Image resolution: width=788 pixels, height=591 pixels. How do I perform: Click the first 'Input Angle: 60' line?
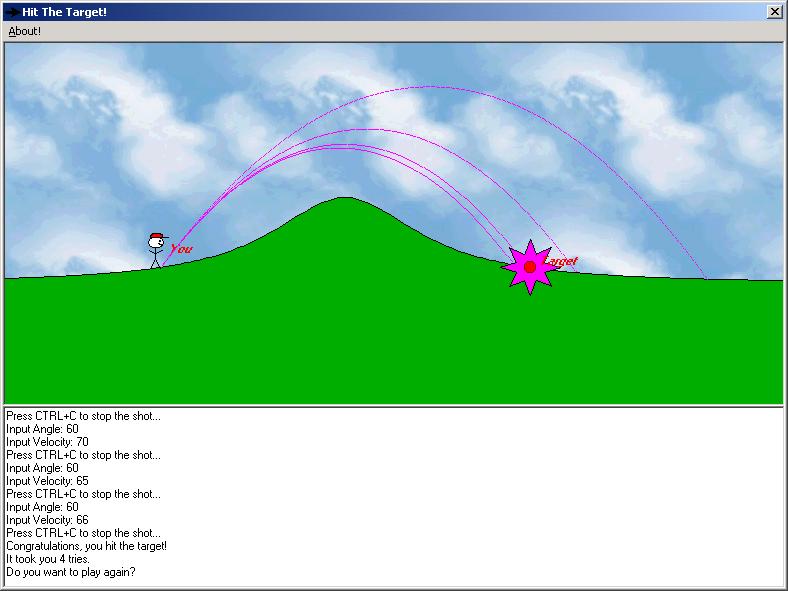pyautogui.click(x=42, y=429)
